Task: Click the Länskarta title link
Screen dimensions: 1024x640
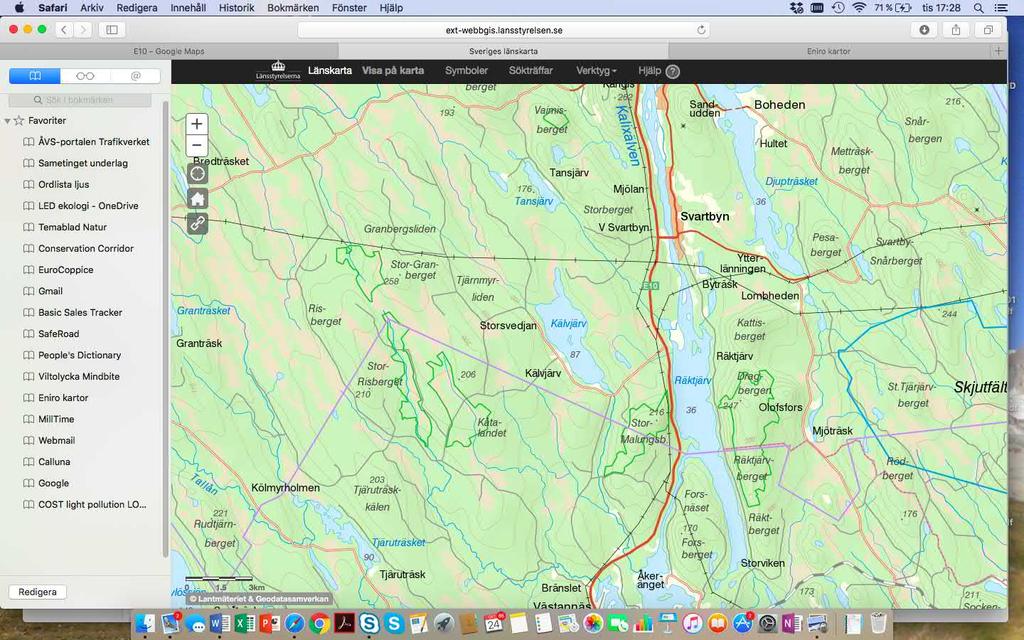Action: [330, 71]
